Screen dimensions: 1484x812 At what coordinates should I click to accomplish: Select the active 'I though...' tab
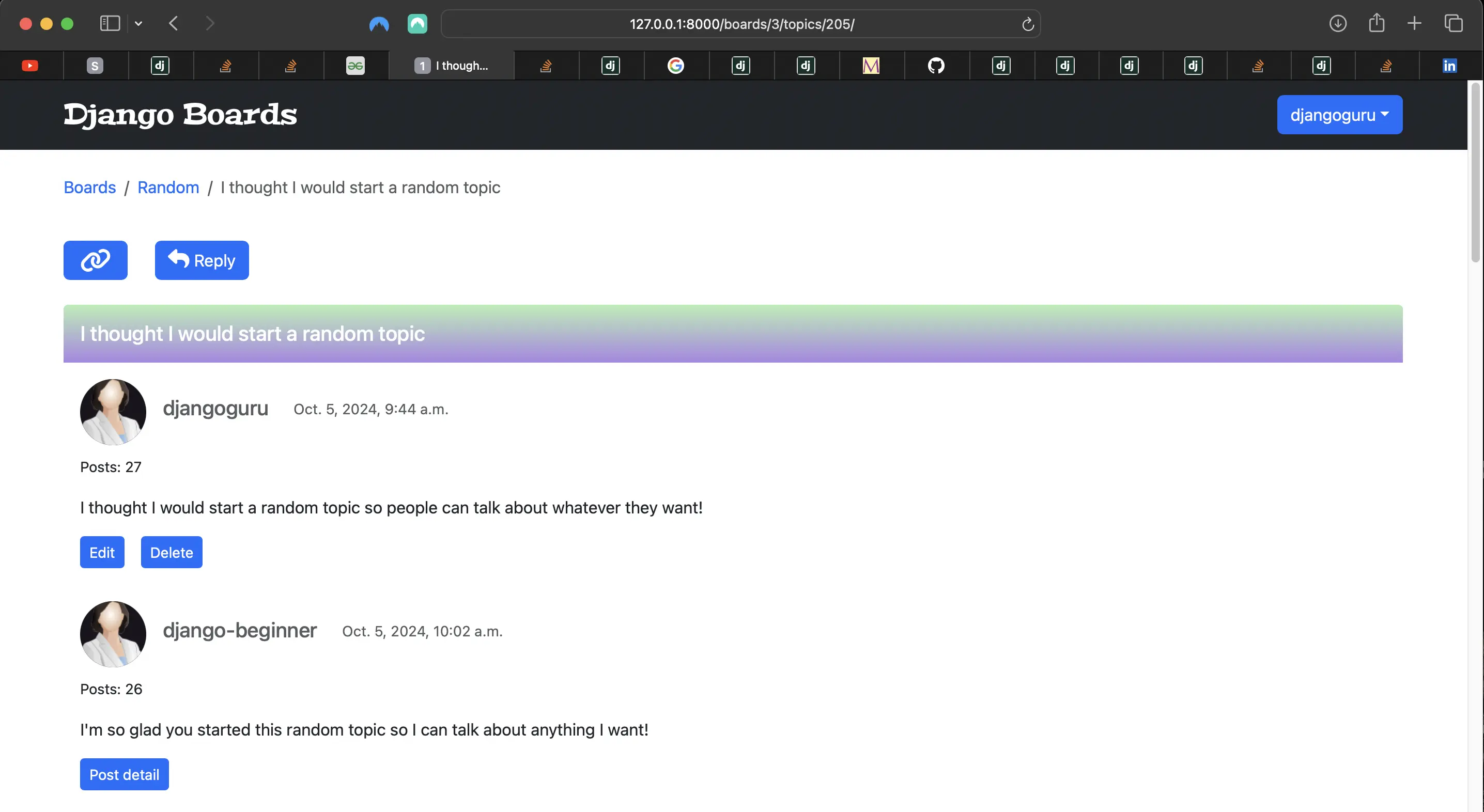coord(451,66)
